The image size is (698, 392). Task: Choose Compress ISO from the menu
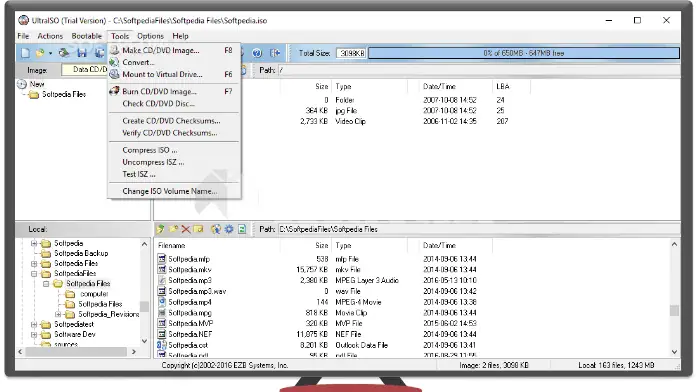coord(174,150)
